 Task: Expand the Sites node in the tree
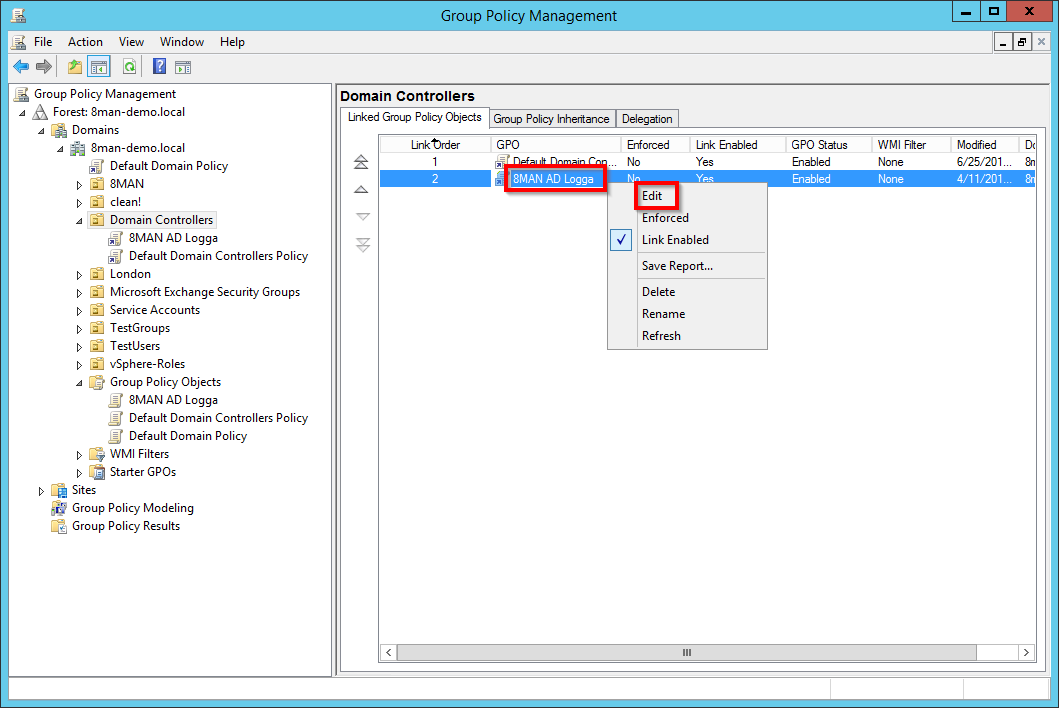42,491
